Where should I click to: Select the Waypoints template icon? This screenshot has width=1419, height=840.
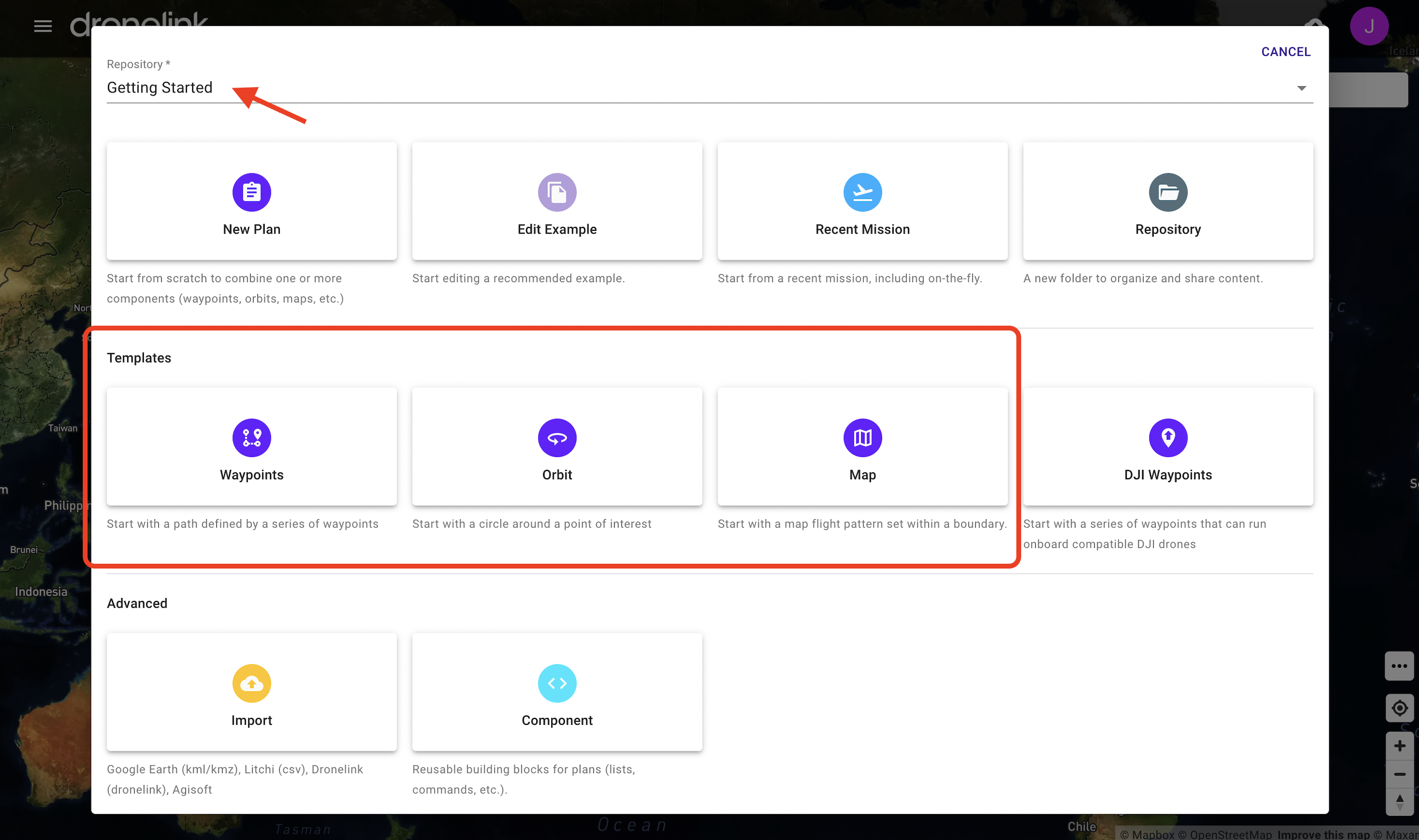(251, 437)
